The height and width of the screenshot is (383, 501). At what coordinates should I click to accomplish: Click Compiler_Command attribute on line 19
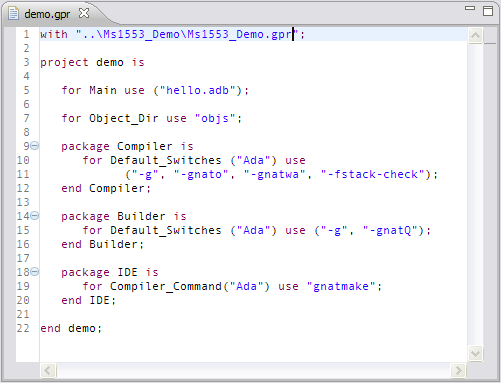166,286
